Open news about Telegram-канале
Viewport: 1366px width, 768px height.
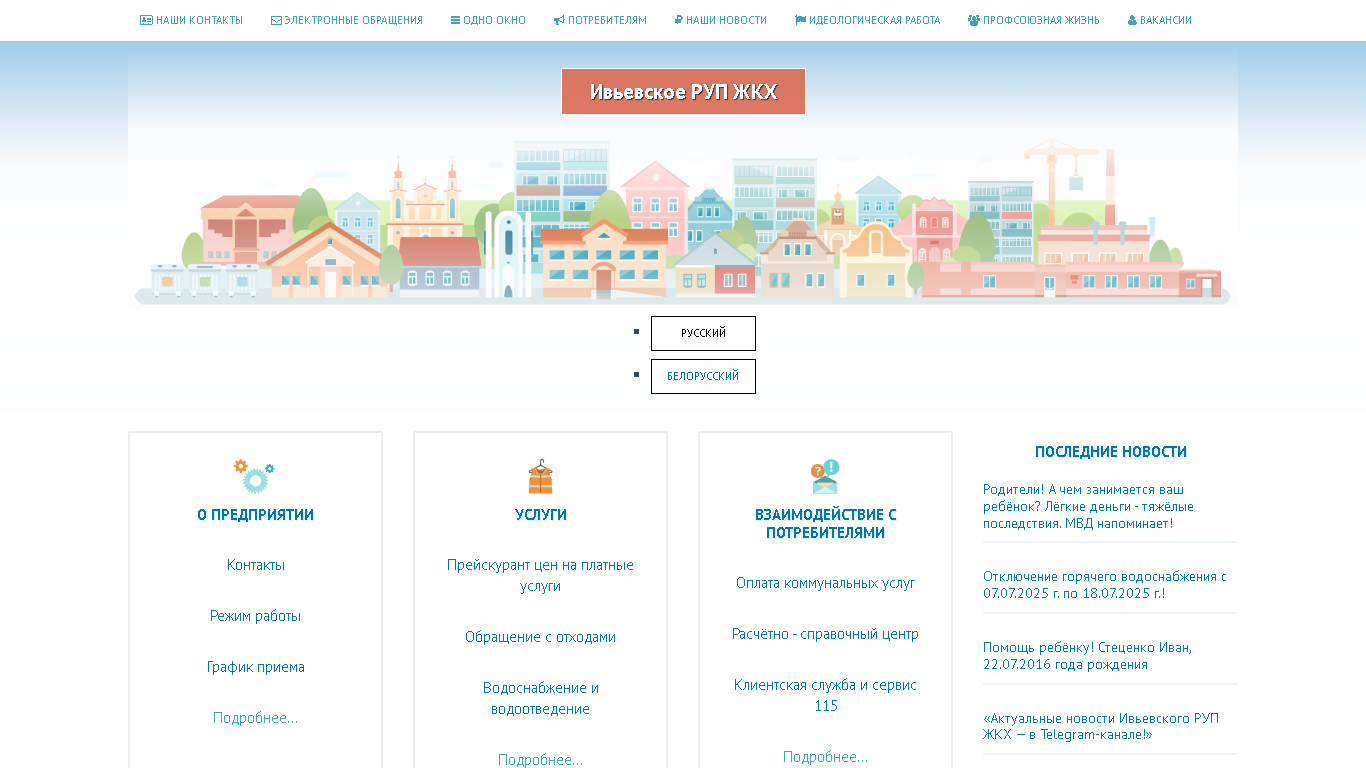[x=1101, y=726]
